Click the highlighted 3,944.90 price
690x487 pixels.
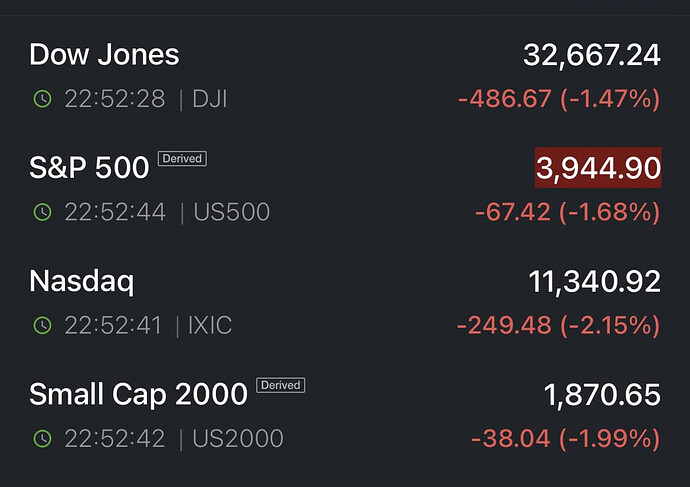click(598, 168)
